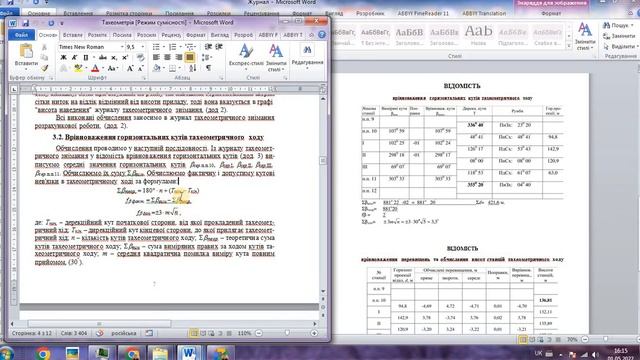Apply red font color

[95, 69]
